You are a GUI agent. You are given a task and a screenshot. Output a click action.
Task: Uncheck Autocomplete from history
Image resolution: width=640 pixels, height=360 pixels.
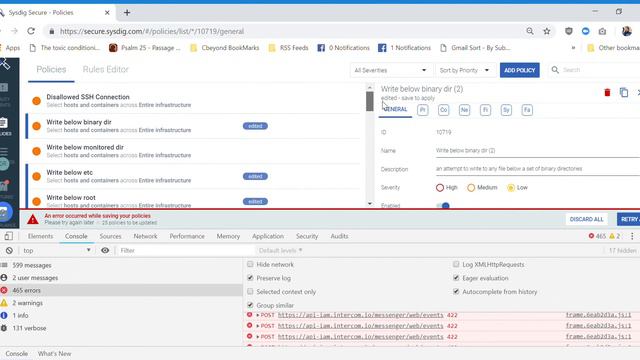point(456,291)
